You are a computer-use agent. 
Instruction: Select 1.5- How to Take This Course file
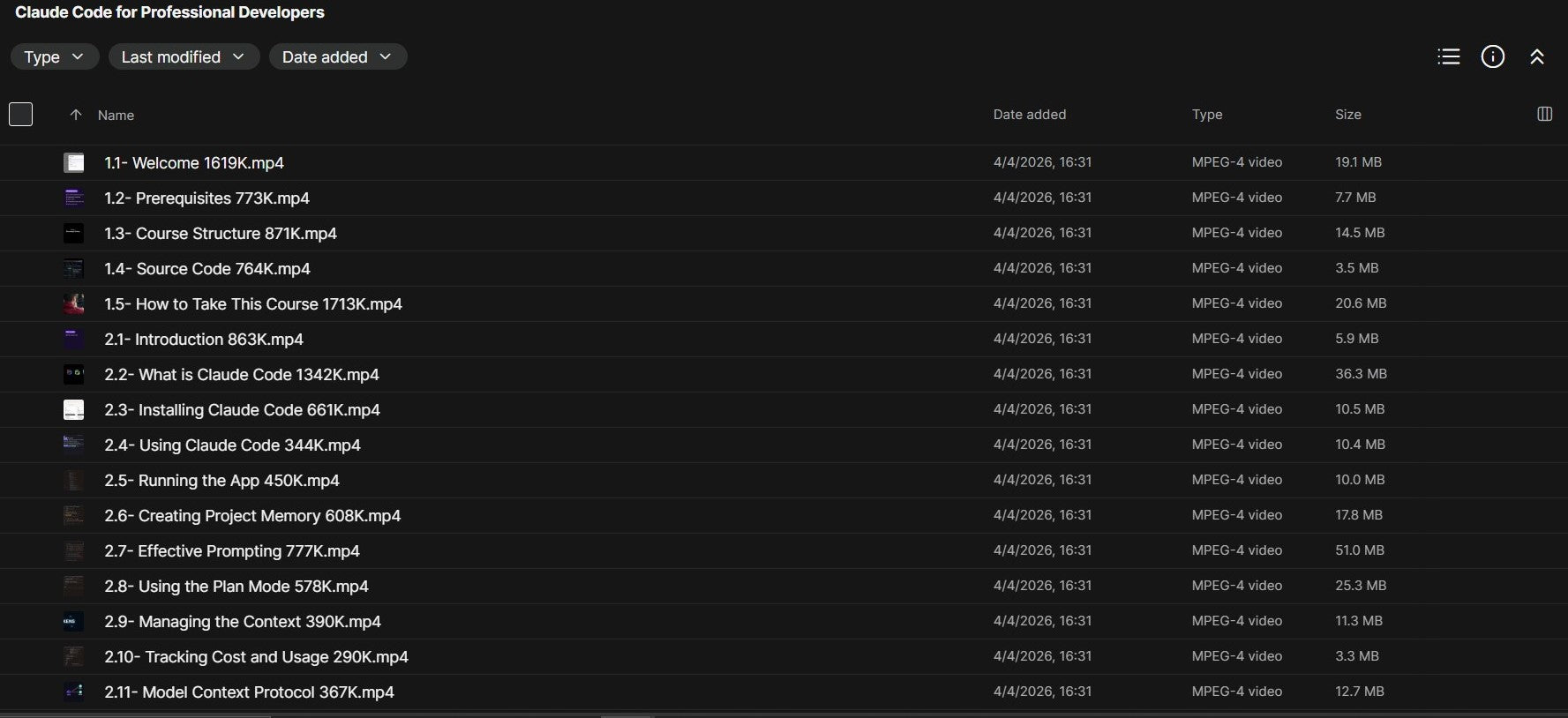point(784,303)
